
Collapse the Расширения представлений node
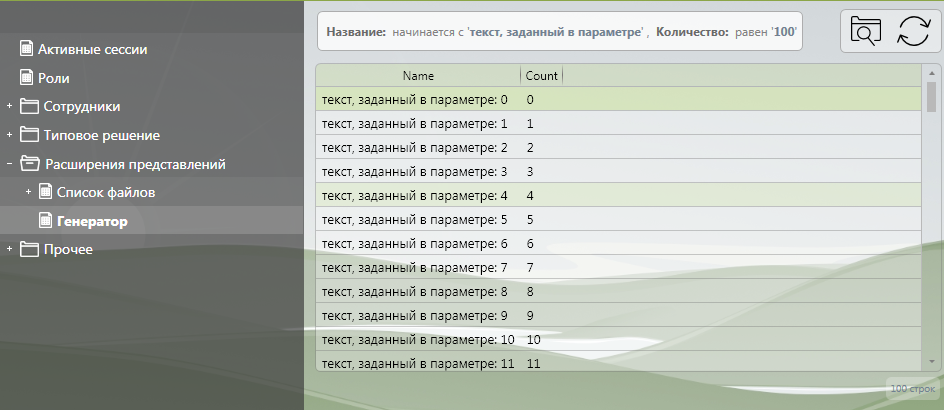point(9,164)
